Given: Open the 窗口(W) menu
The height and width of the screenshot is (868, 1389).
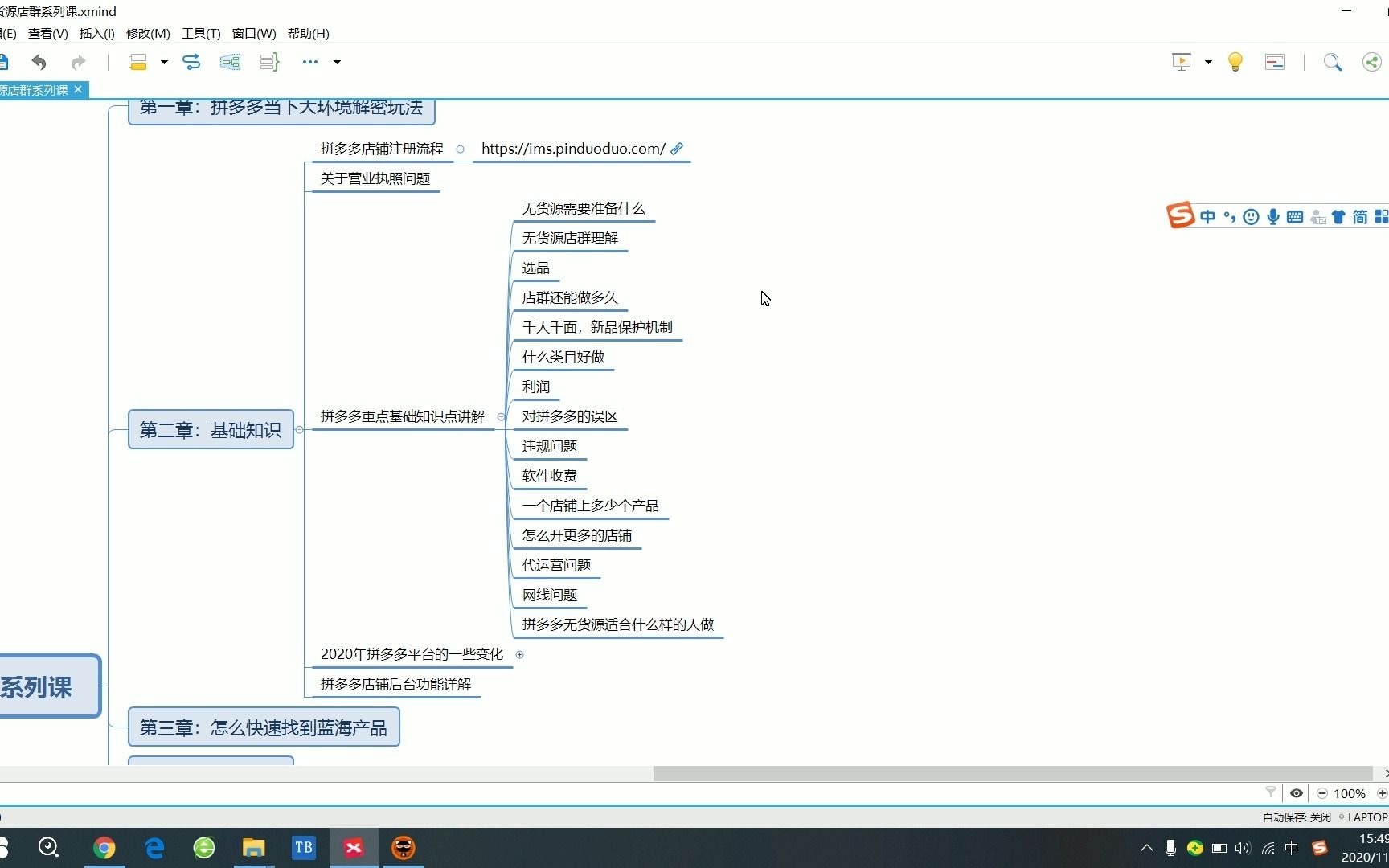Looking at the screenshot, I should (254, 33).
